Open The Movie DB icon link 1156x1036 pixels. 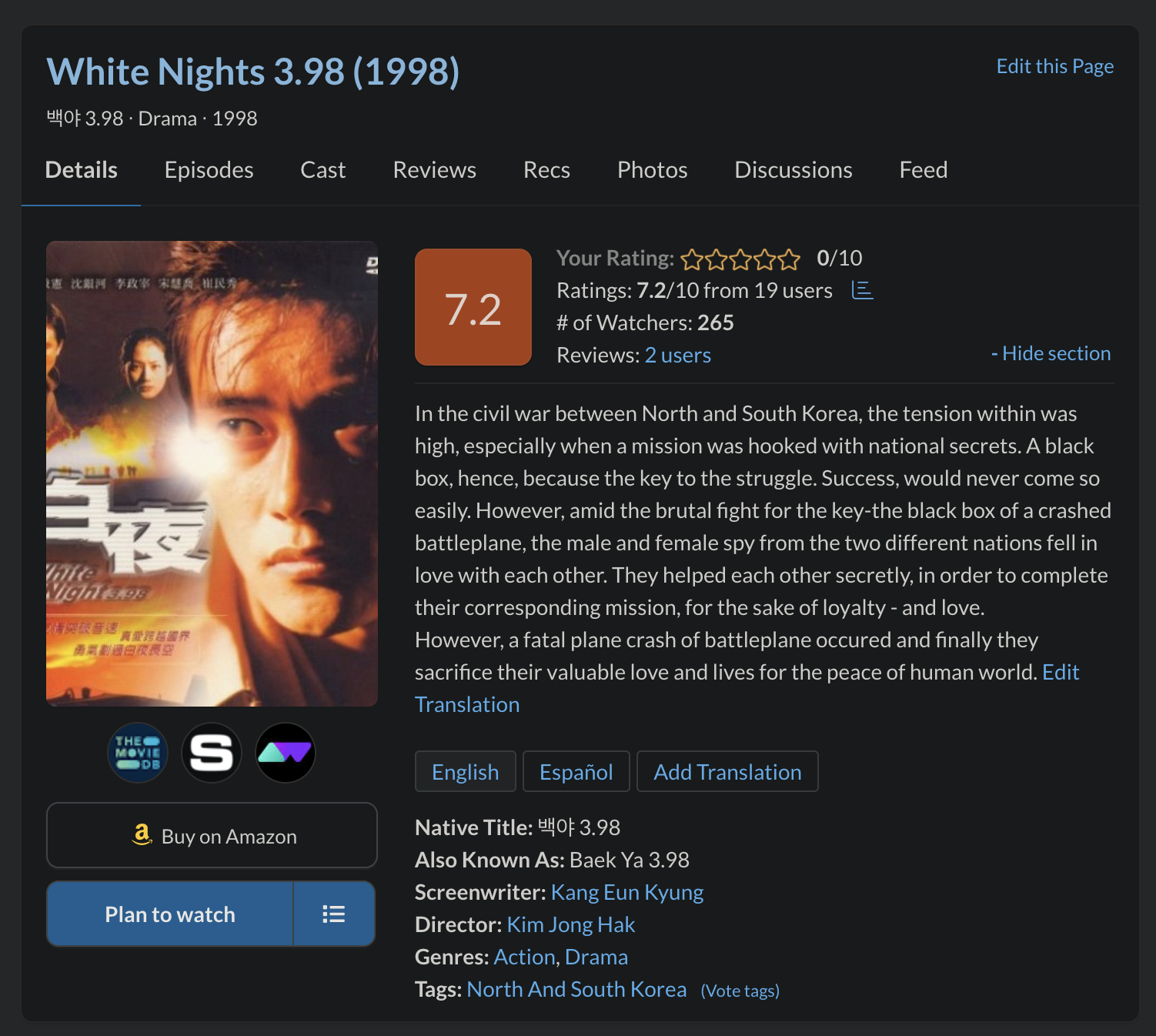coord(138,753)
